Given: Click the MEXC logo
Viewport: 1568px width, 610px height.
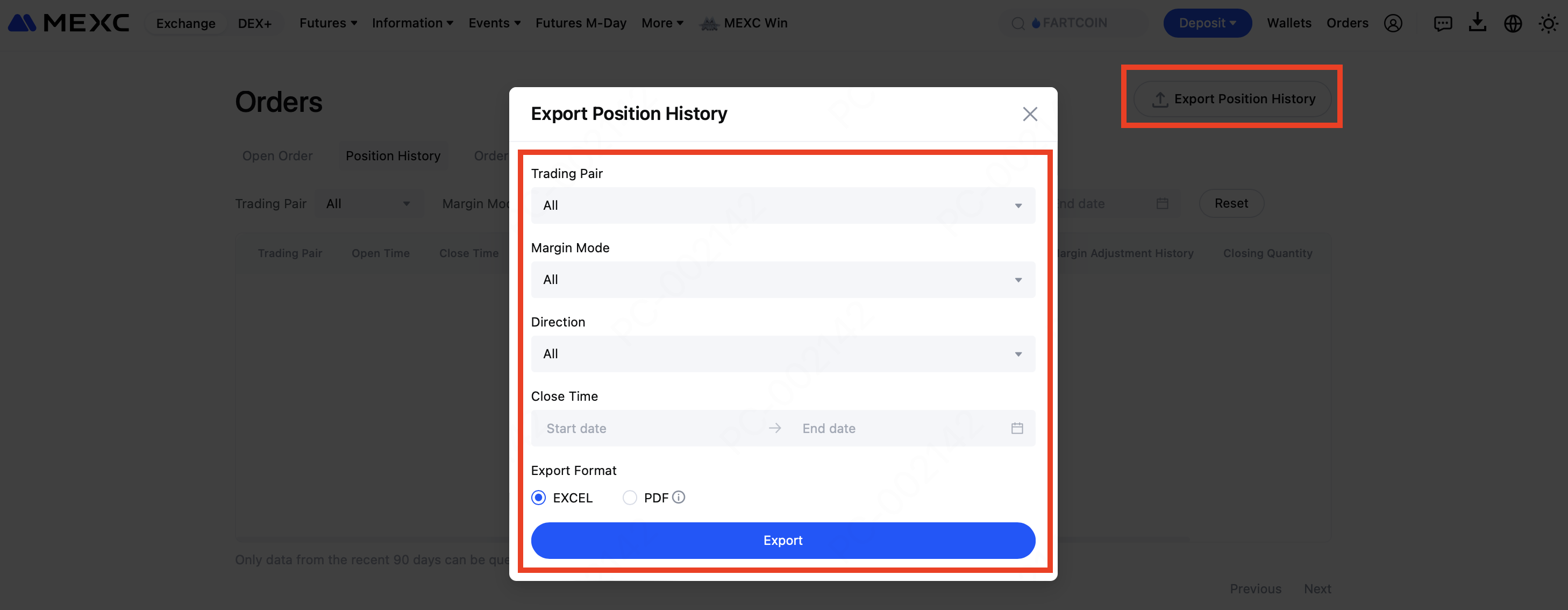Looking at the screenshot, I should tap(68, 23).
